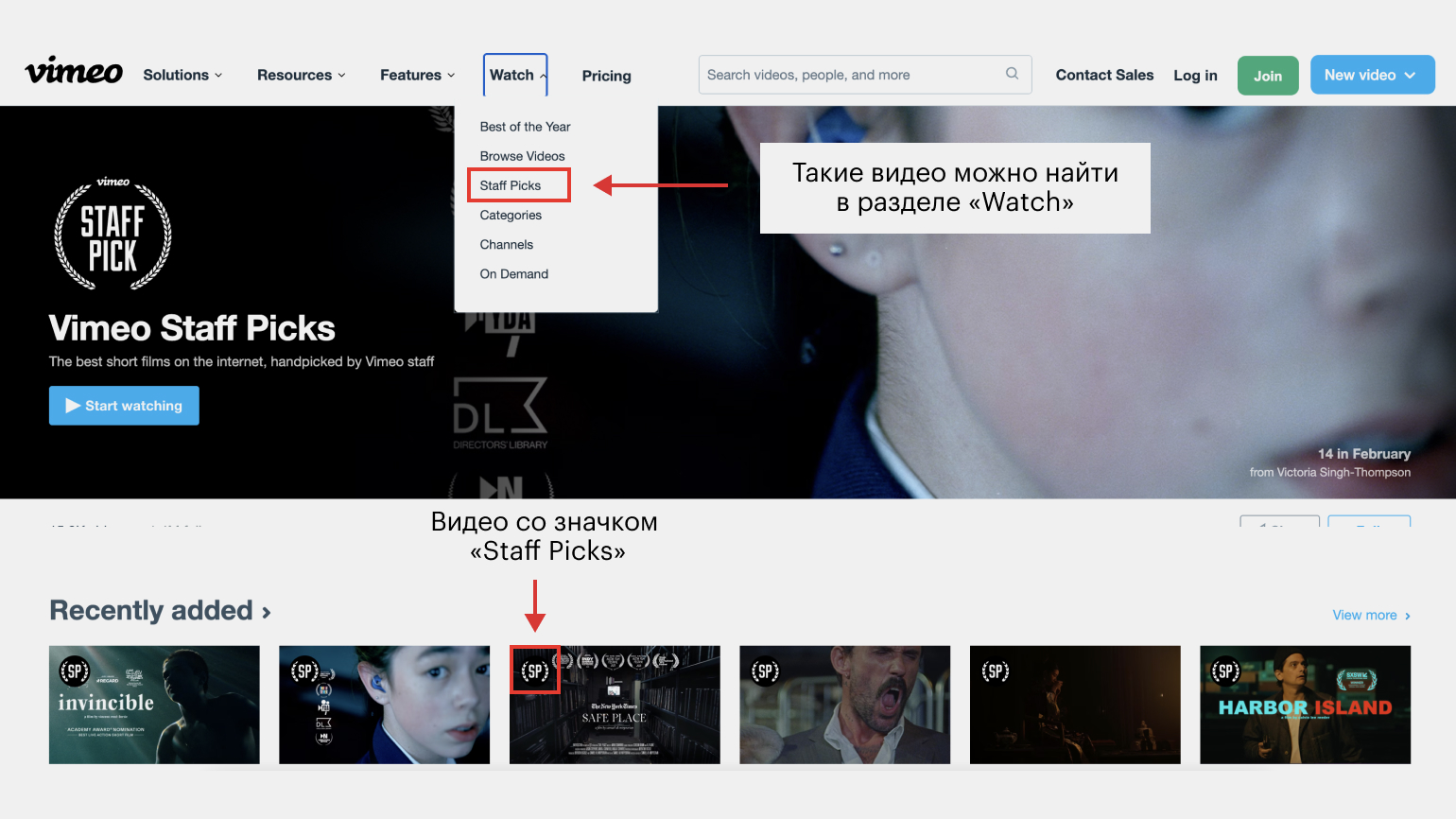Click the Recently added chevron
The height and width of the screenshot is (819, 1456).
click(267, 613)
